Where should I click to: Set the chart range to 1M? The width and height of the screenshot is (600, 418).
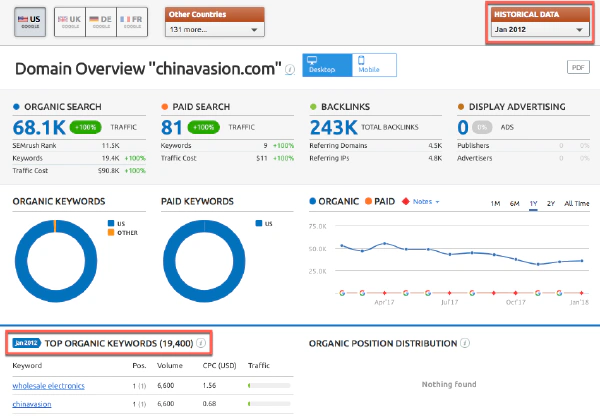point(495,203)
